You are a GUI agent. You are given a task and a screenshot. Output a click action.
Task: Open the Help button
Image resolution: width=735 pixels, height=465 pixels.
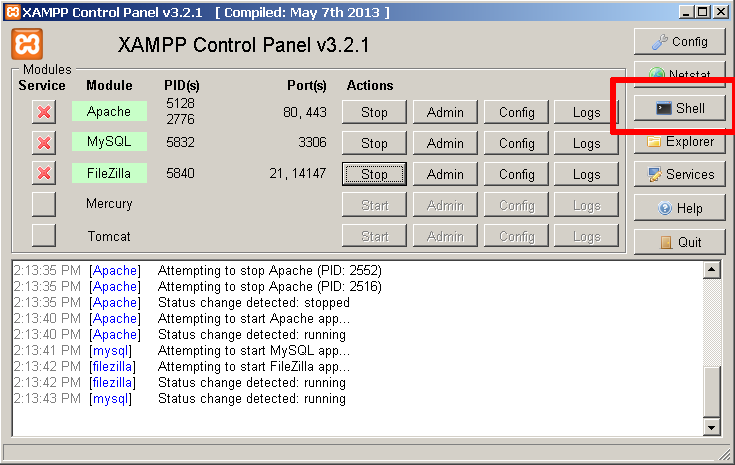(x=679, y=208)
